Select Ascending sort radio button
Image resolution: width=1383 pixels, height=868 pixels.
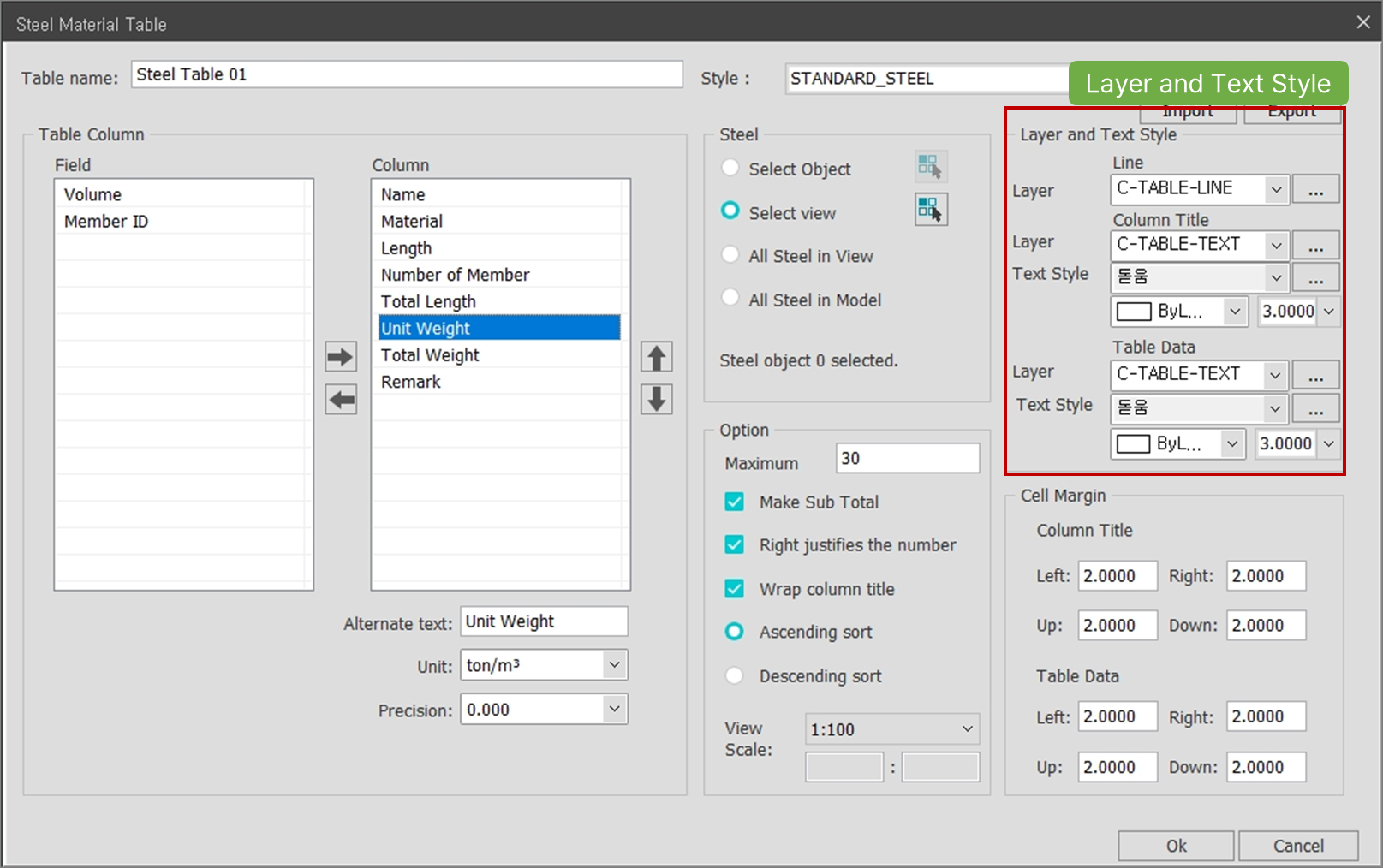coord(735,632)
